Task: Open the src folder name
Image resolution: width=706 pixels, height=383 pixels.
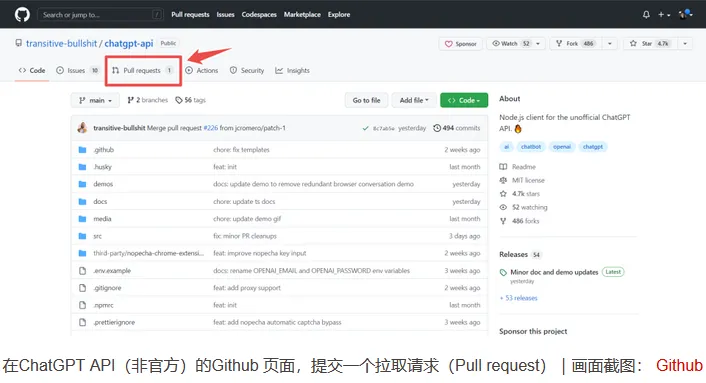Action: [x=97, y=236]
